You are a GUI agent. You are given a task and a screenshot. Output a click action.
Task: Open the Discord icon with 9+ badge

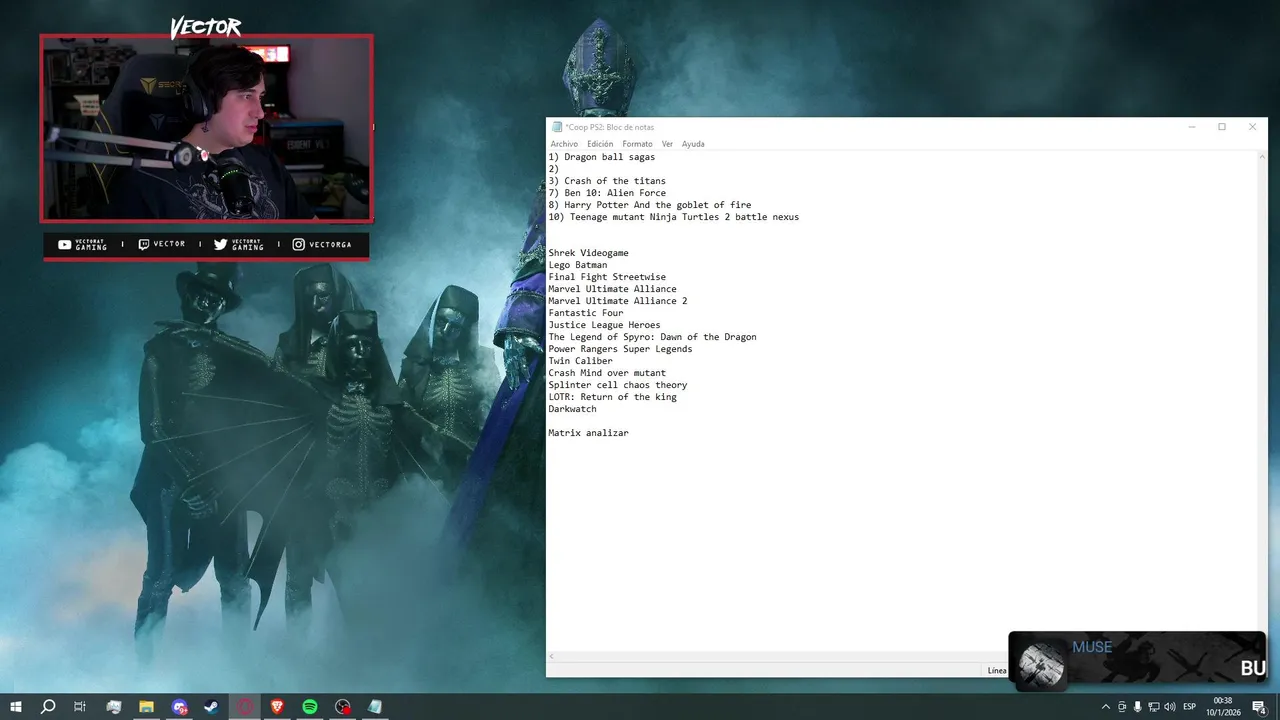tap(179, 707)
